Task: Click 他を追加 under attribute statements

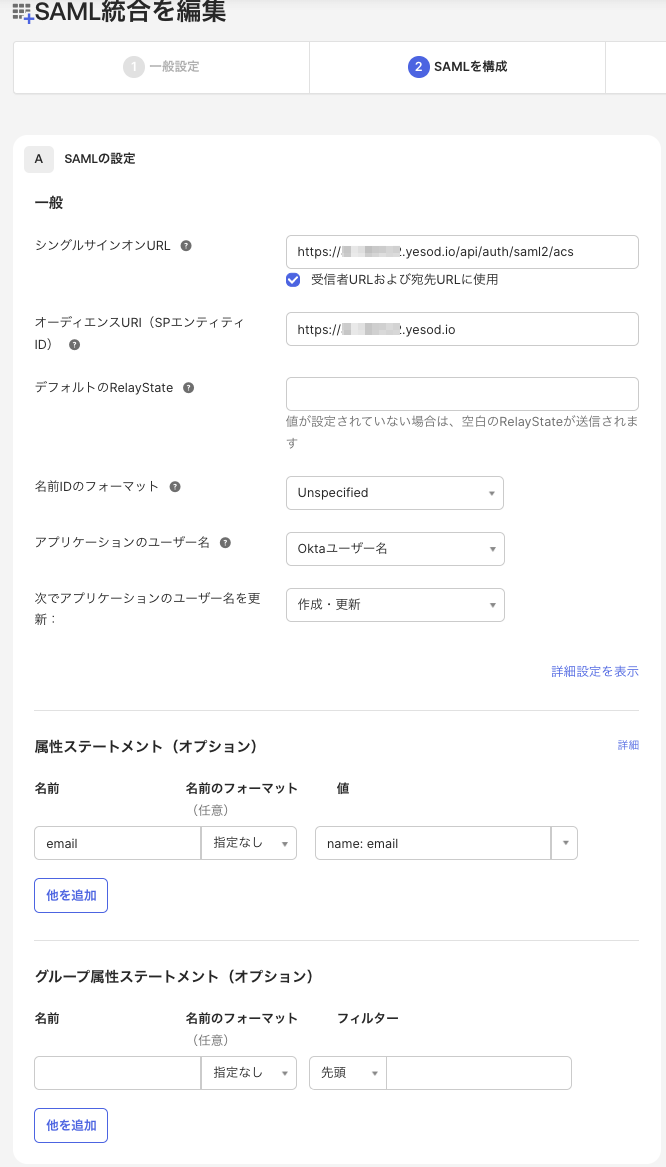Action: pos(71,895)
